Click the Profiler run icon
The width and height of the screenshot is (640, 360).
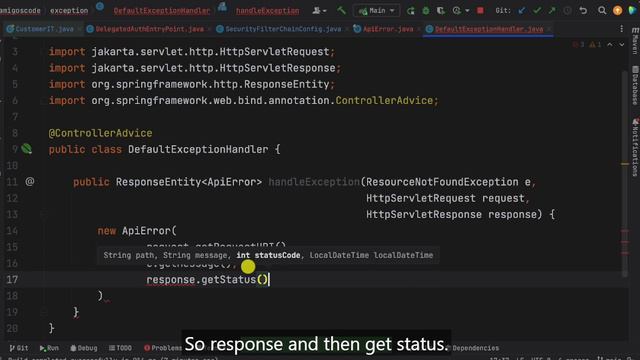point(456,11)
